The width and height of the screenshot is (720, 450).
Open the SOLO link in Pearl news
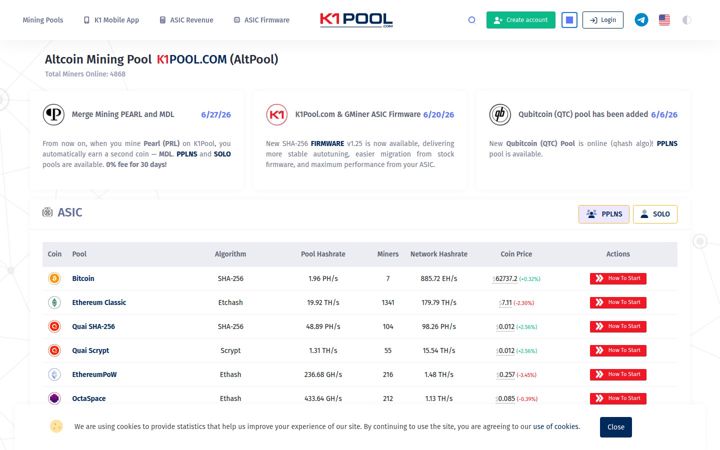pyautogui.click(x=222, y=154)
